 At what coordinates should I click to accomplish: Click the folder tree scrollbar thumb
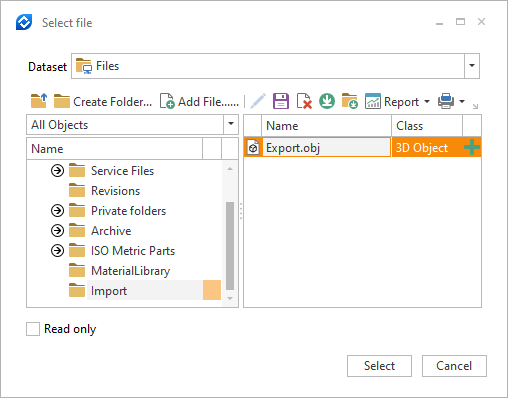click(230, 246)
